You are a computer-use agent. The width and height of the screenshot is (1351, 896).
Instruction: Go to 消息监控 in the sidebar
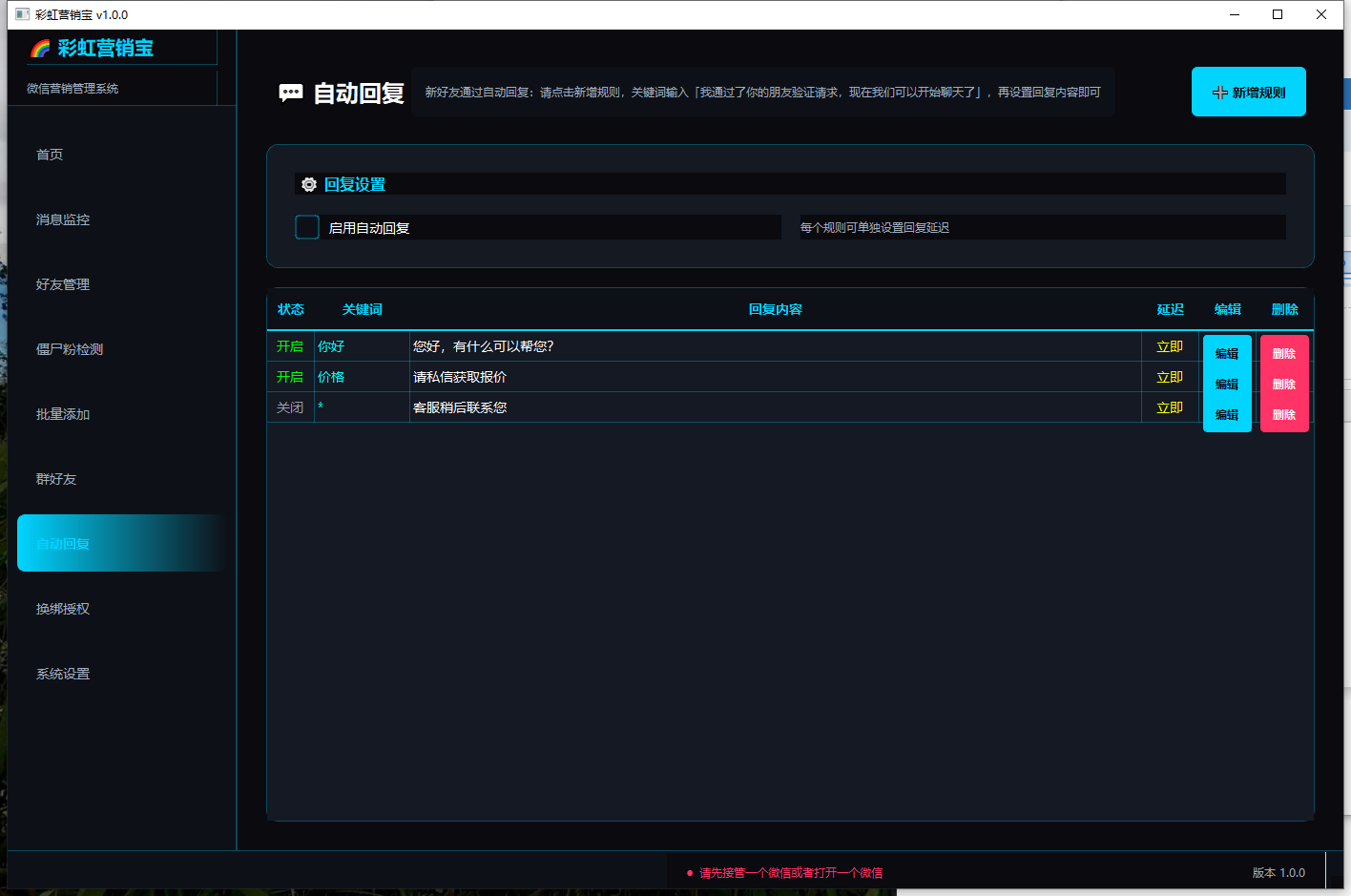pos(122,219)
